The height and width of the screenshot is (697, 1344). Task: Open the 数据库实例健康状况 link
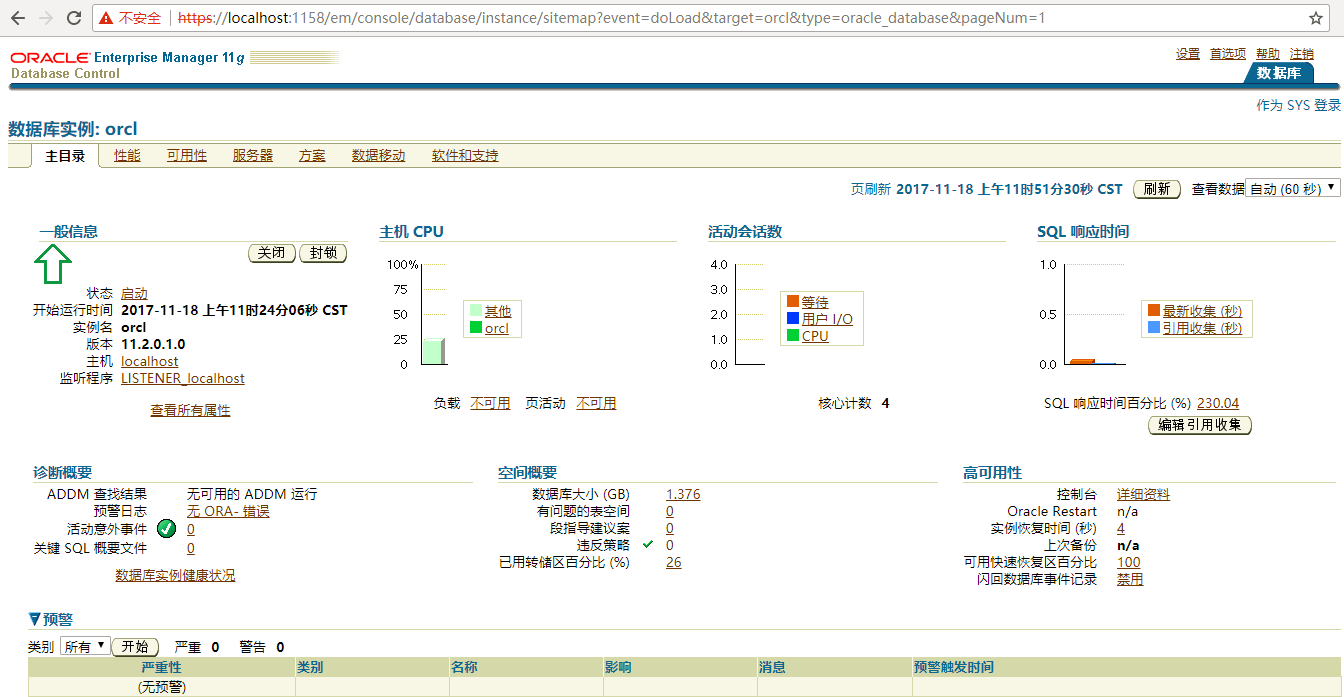(x=175, y=575)
